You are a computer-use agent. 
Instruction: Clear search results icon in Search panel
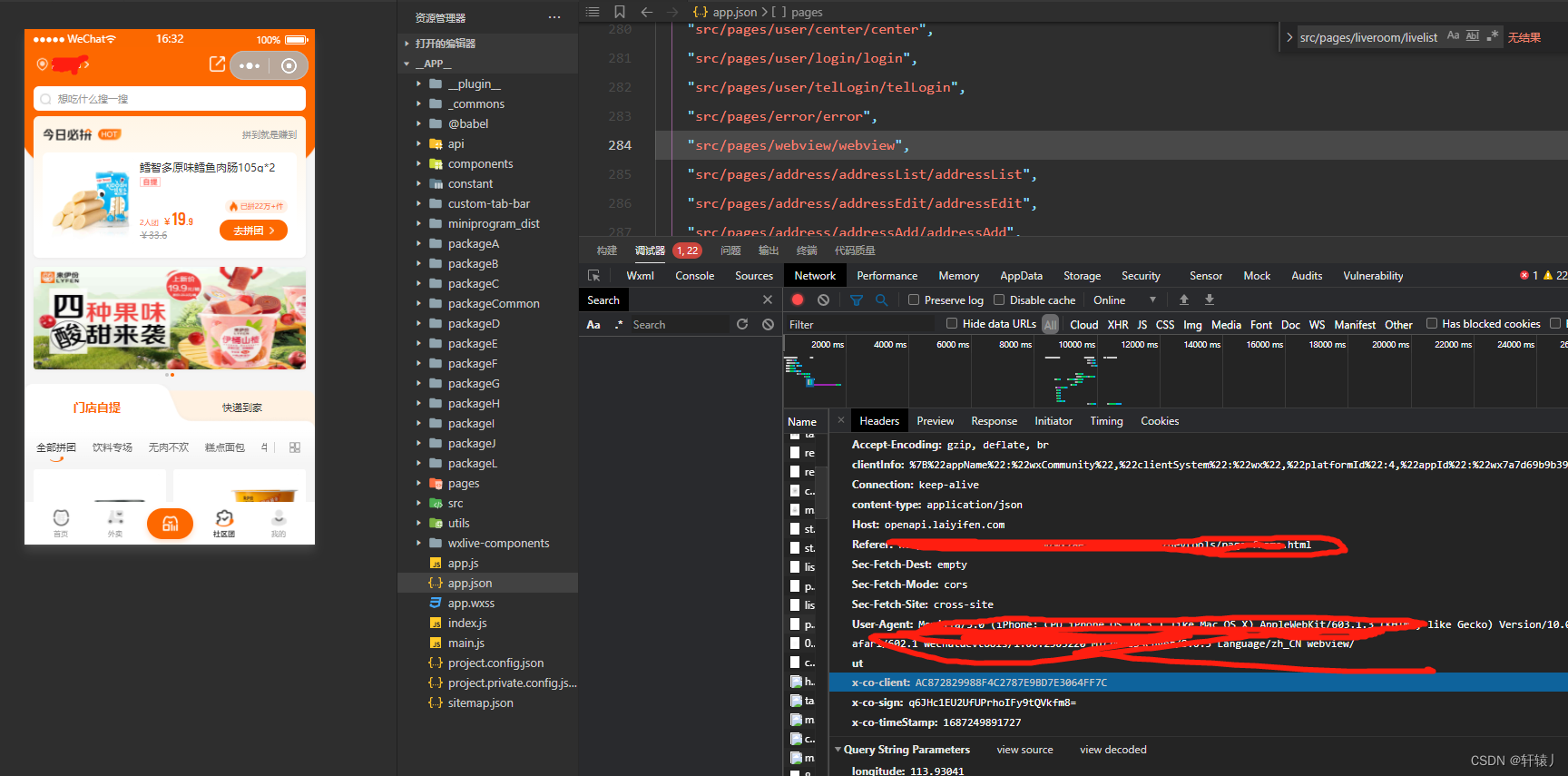pyautogui.click(x=768, y=324)
